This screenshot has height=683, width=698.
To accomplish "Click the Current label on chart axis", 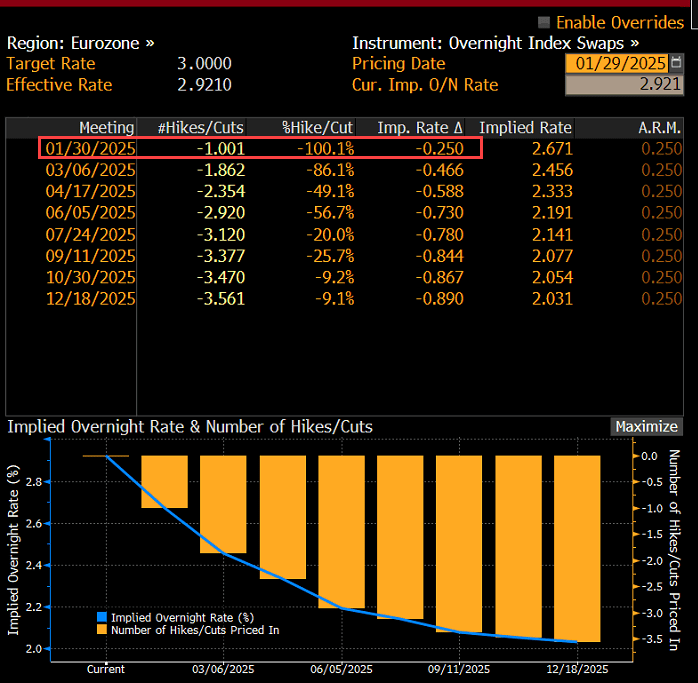I will click(106, 669).
